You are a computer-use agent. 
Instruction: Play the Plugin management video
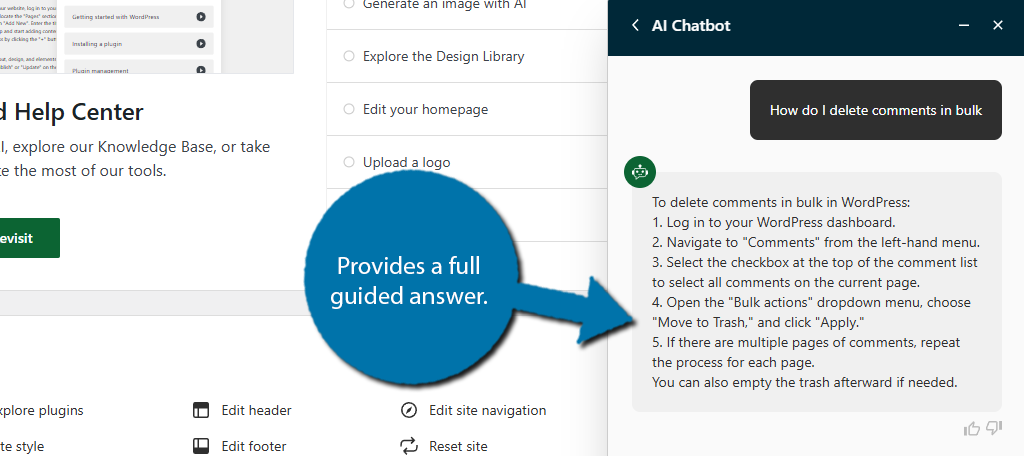[x=201, y=70]
